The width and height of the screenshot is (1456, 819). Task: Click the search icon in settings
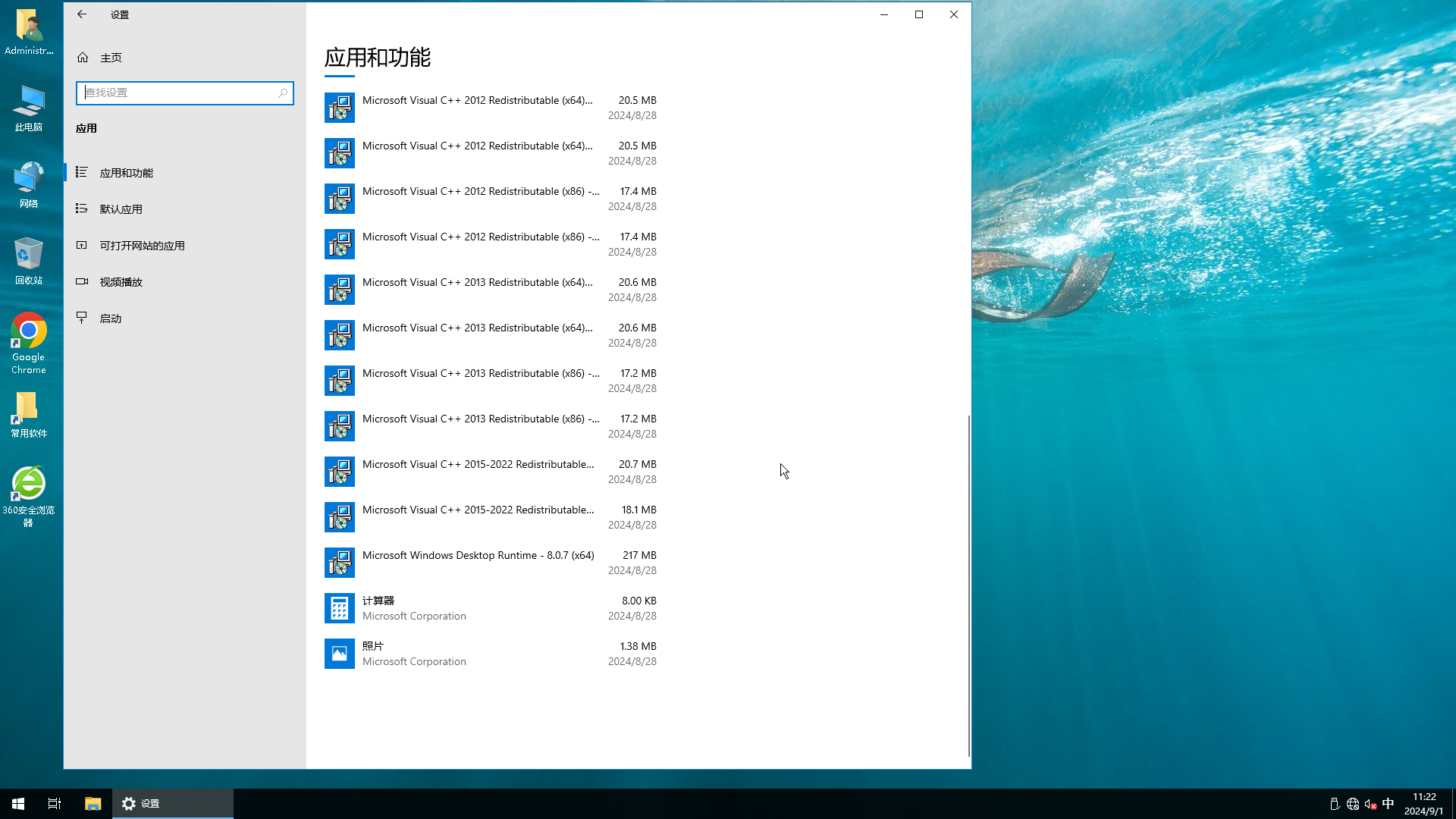tap(281, 92)
